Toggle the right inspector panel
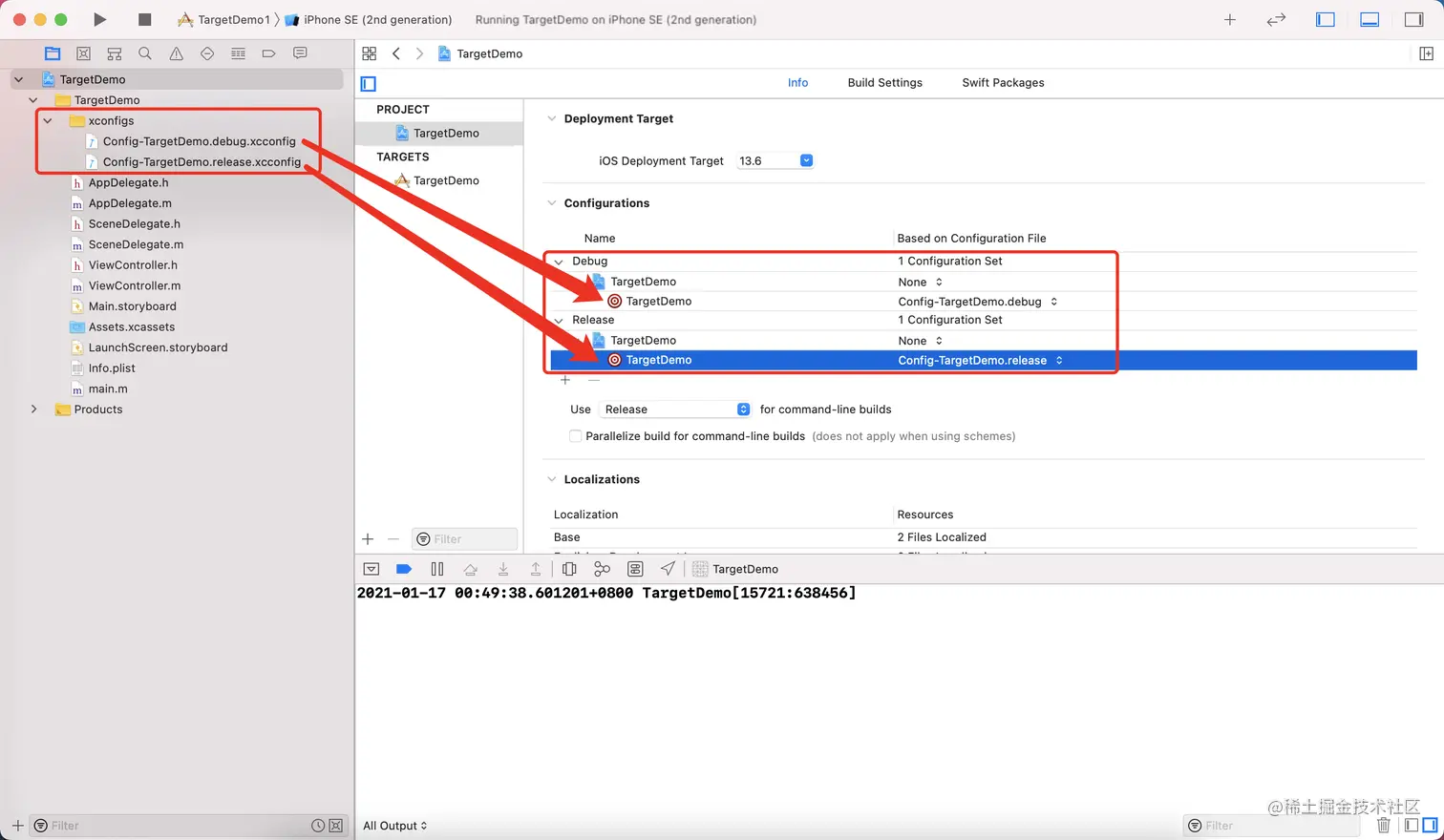Image resolution: width=1444 pixels, height=840 pixels. pos(1414,19)
